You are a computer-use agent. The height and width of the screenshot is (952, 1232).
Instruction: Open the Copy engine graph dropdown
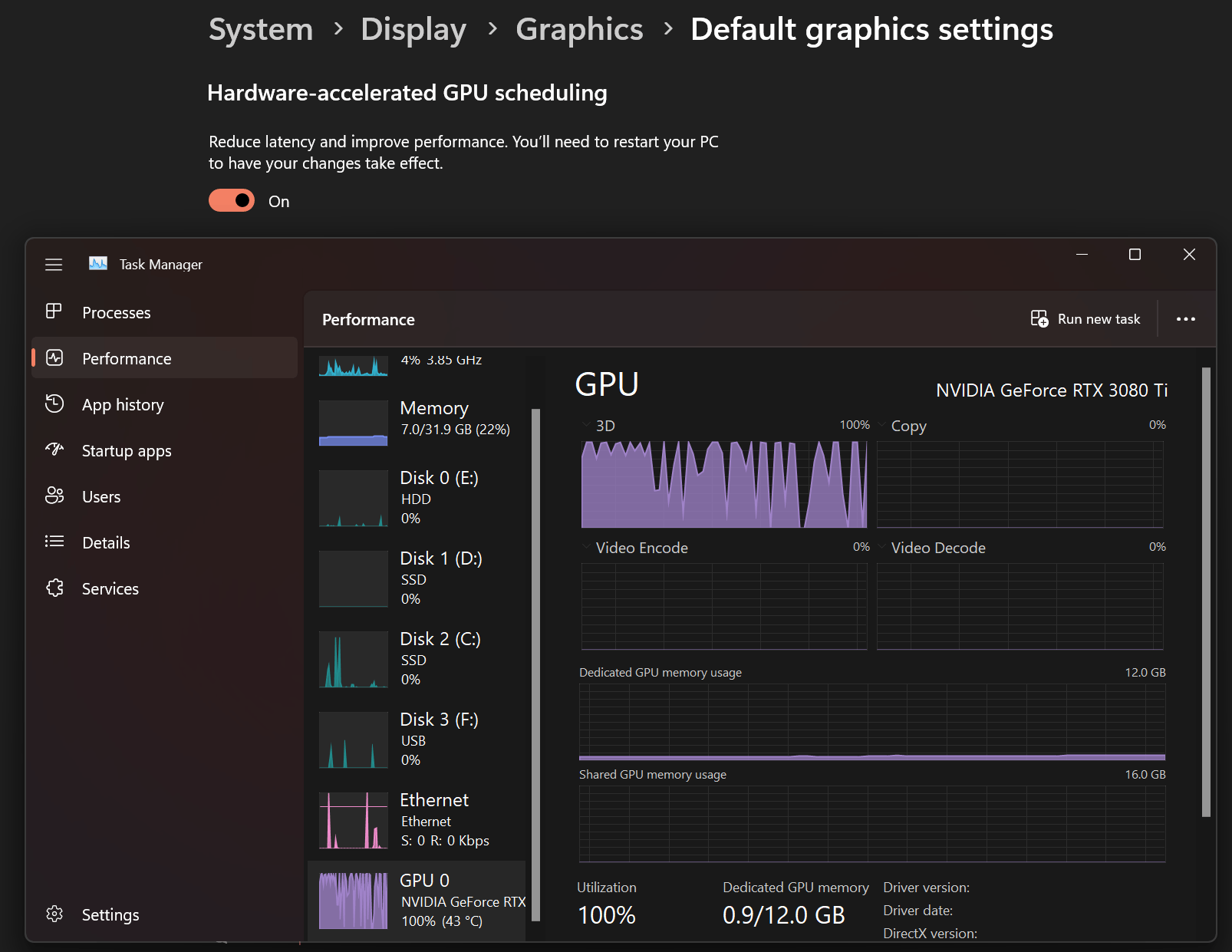882,424
